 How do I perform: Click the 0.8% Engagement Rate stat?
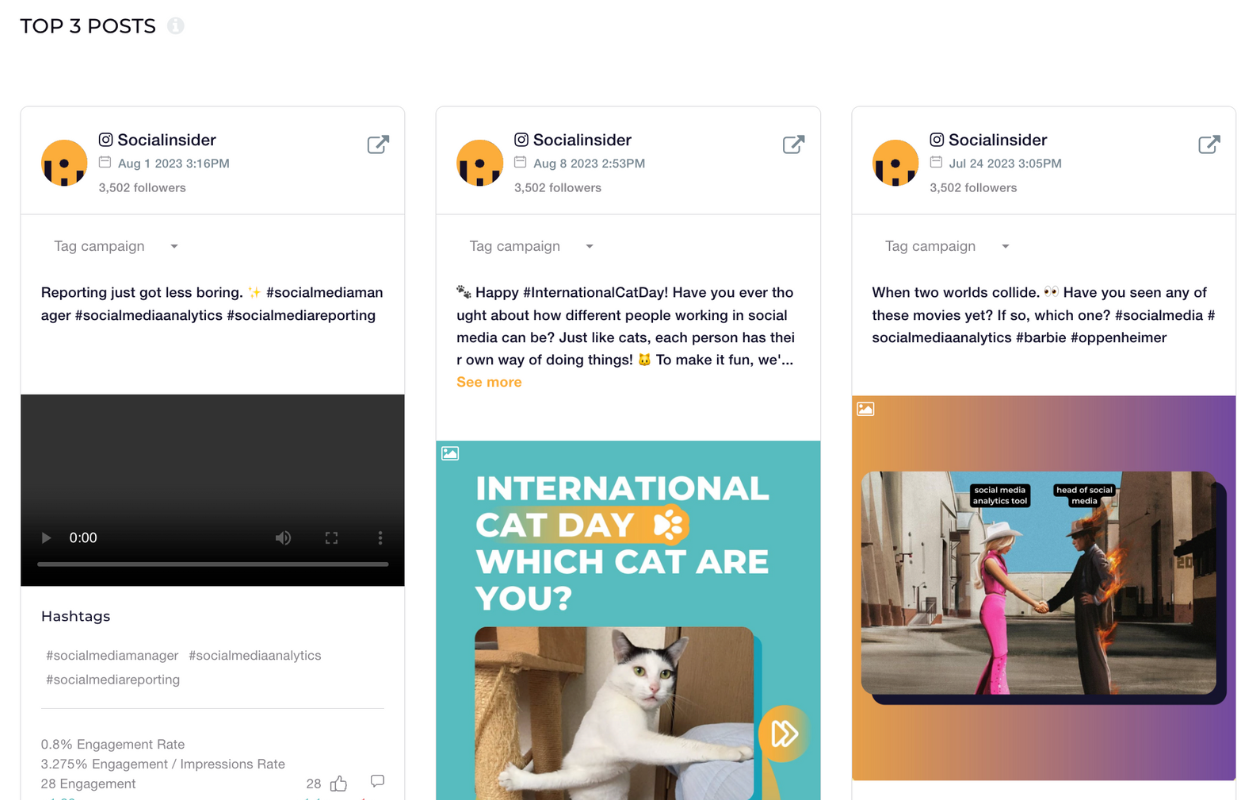coord(113,745)
